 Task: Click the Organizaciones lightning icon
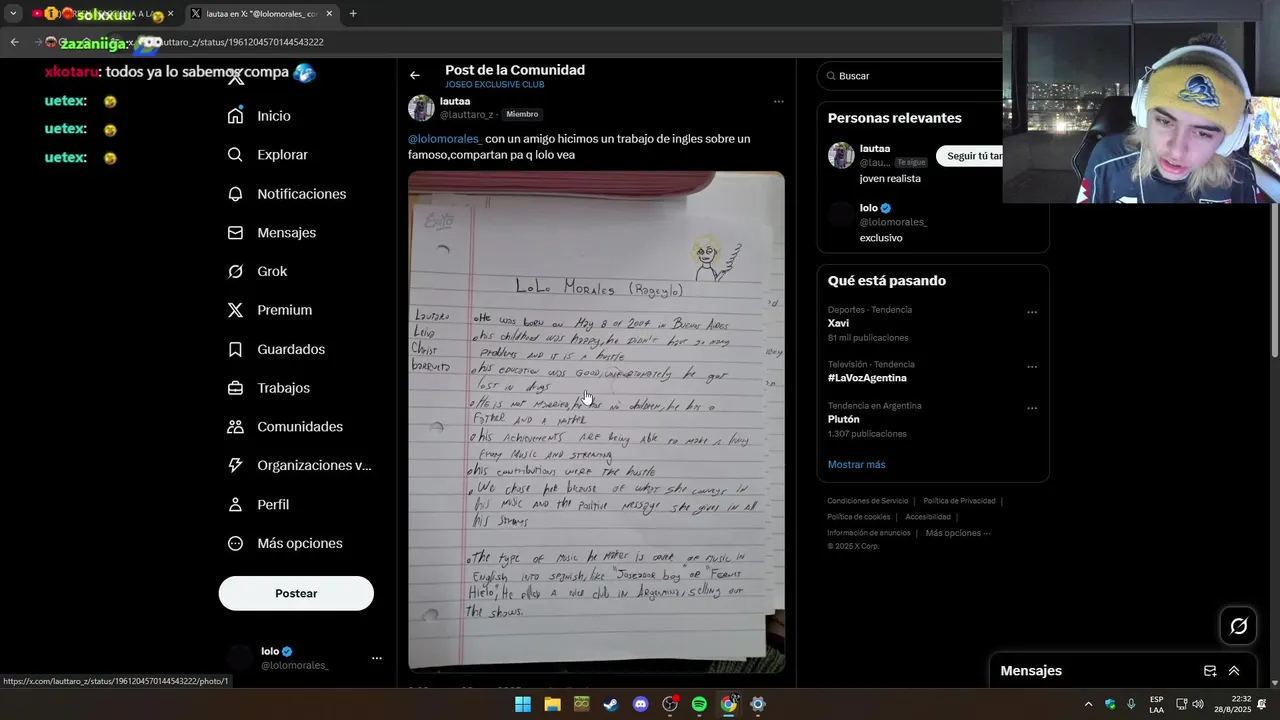coord(235,466)
